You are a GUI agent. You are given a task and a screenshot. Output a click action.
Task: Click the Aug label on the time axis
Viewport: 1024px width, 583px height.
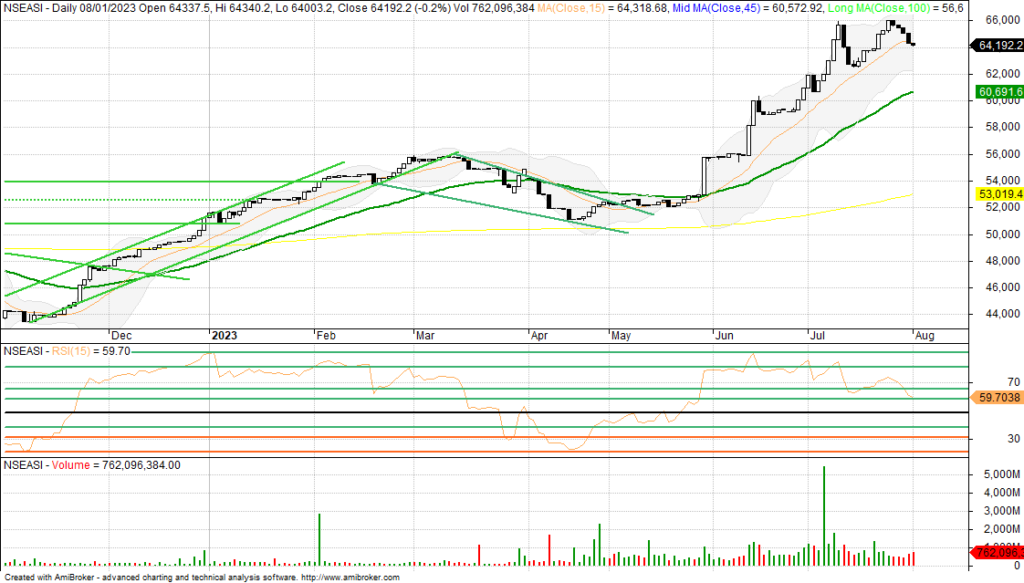[x=925, y=336]
